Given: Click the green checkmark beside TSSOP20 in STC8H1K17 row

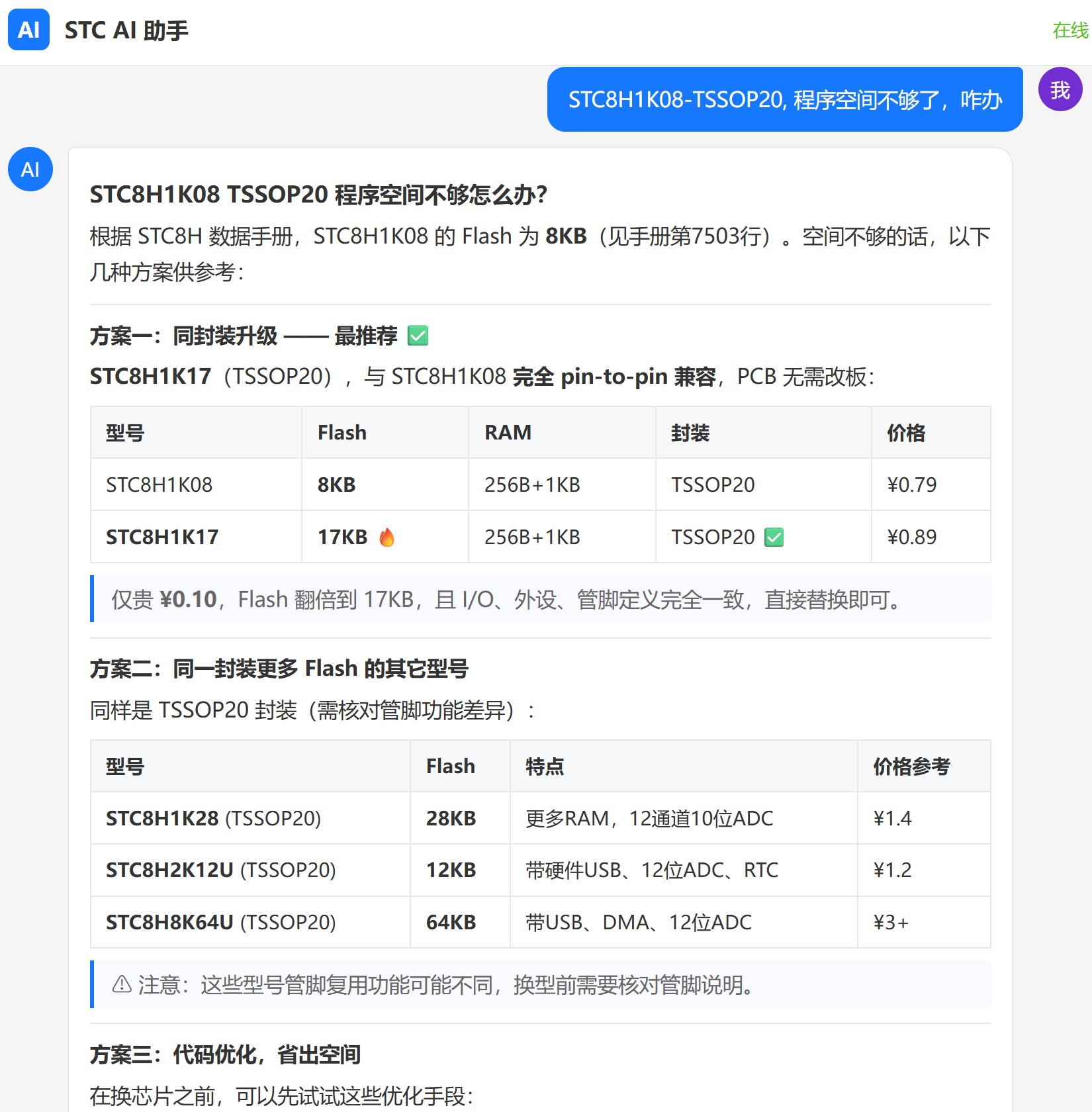Looking at the screenshot, I should coord(774,537).
